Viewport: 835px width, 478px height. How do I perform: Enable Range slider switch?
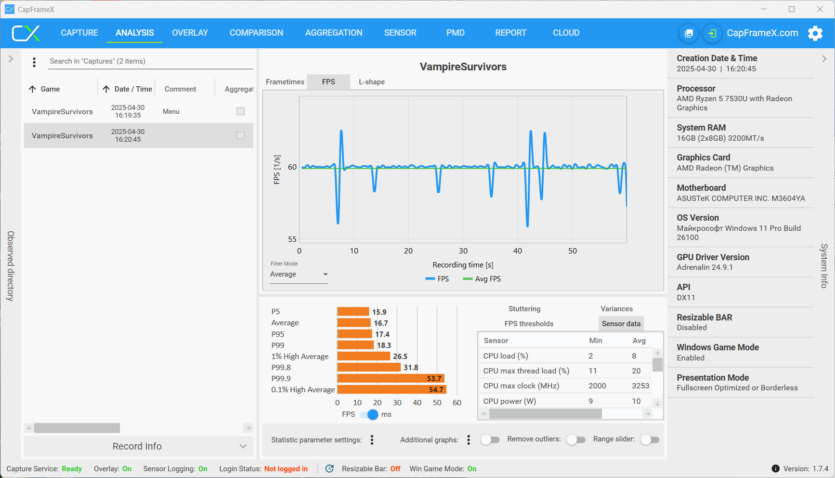point(650,440)
